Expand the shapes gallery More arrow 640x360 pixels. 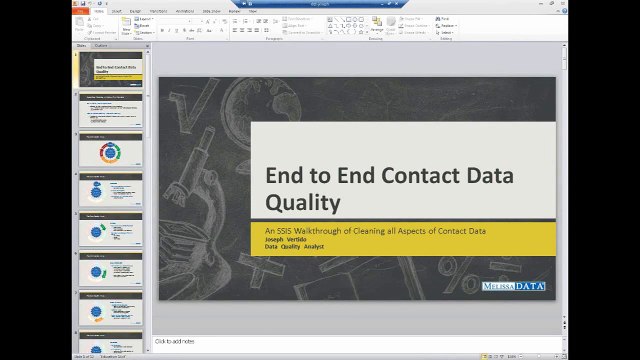(x=367, y=32)
